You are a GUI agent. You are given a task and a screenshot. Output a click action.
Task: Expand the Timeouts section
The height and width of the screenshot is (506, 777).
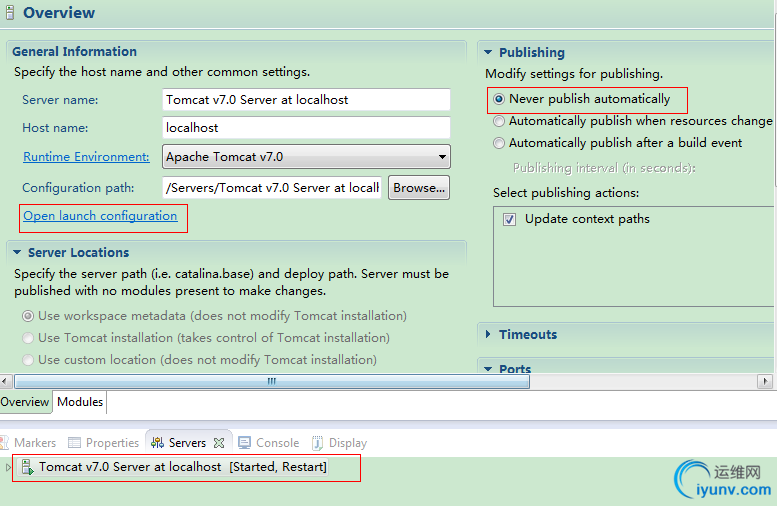coord(488,334)
